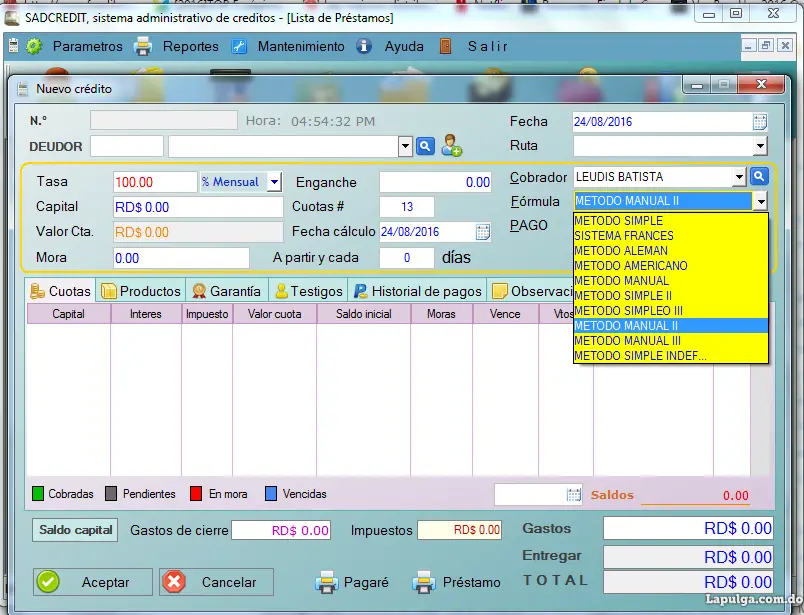Click the Cuotas # number field
The height and width of the screenshot is (615, 804).
point(407,207)
